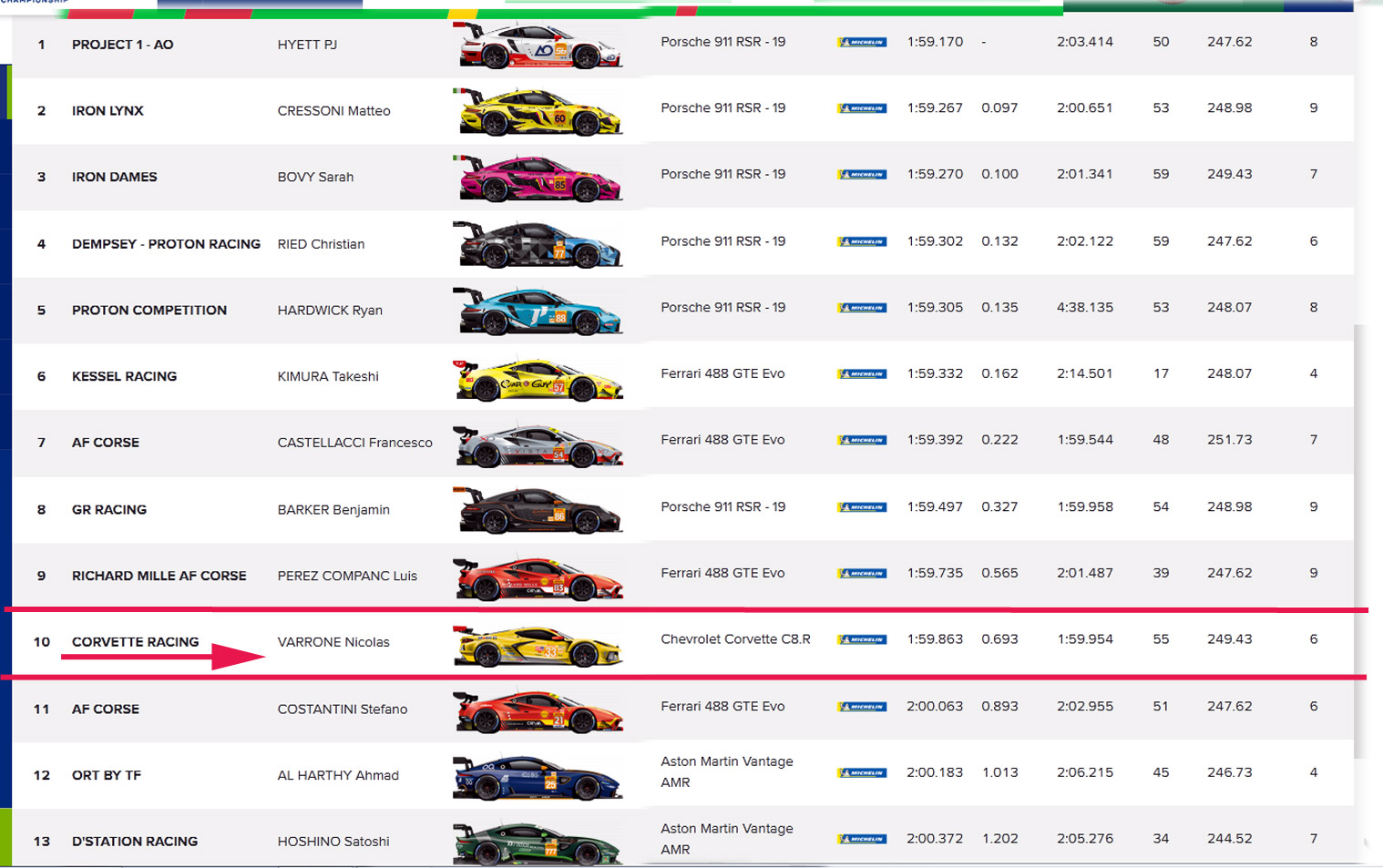Click the Corvette Racing team name

pos(135,642)
